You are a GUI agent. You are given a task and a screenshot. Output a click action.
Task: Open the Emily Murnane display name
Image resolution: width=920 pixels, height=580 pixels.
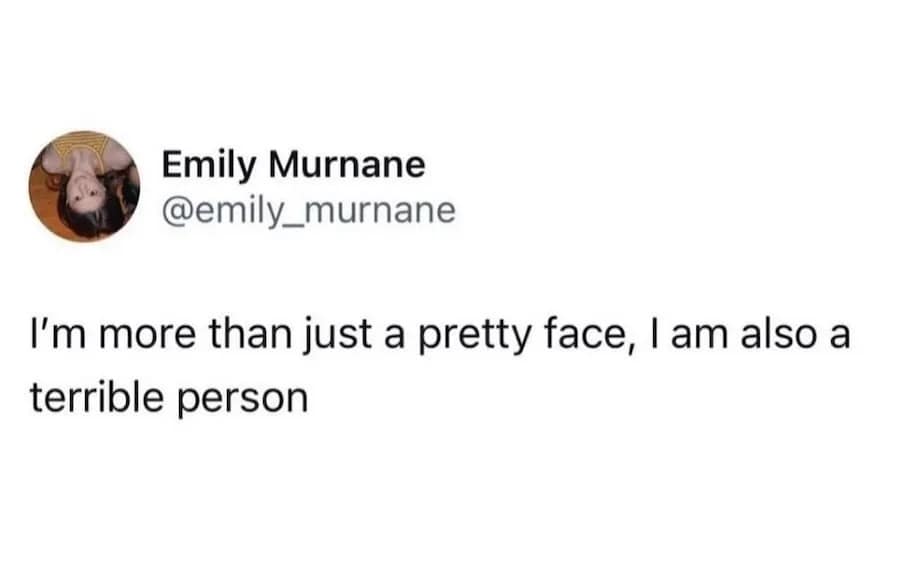coord(293,165)
